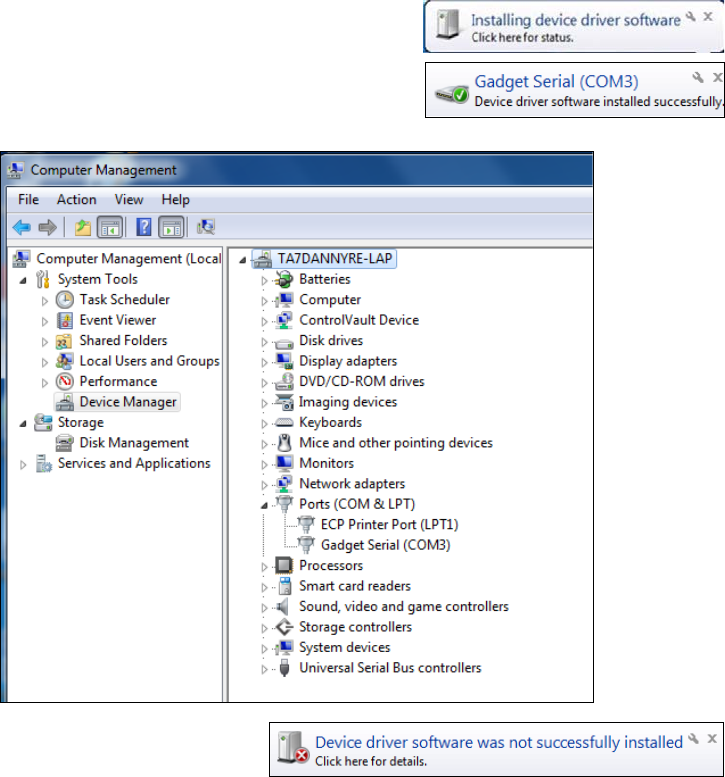Expand the System devices category

(x=264, y=649)
